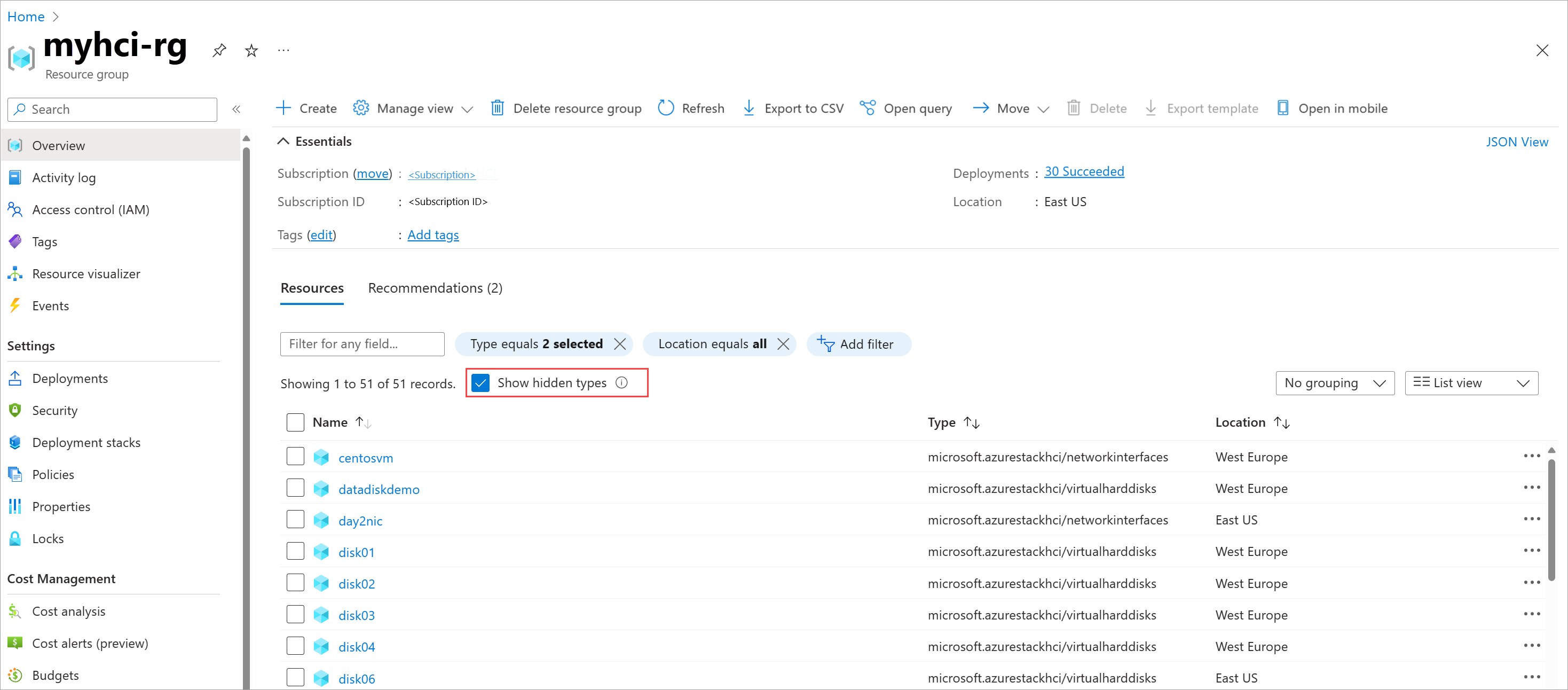
Task: Open the row menu for disk04
Action: click(1532, 646)
